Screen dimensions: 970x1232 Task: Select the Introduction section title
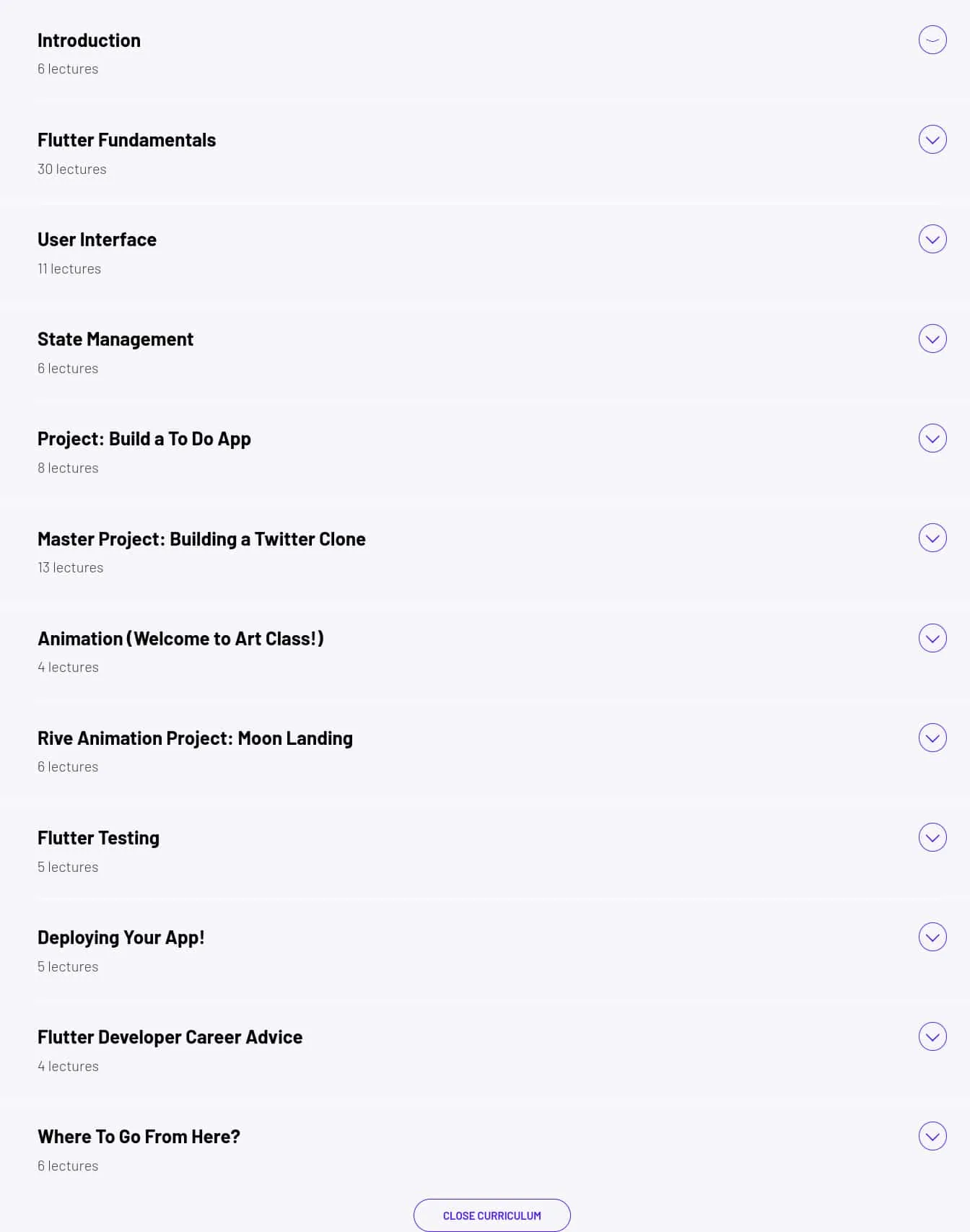89,40
